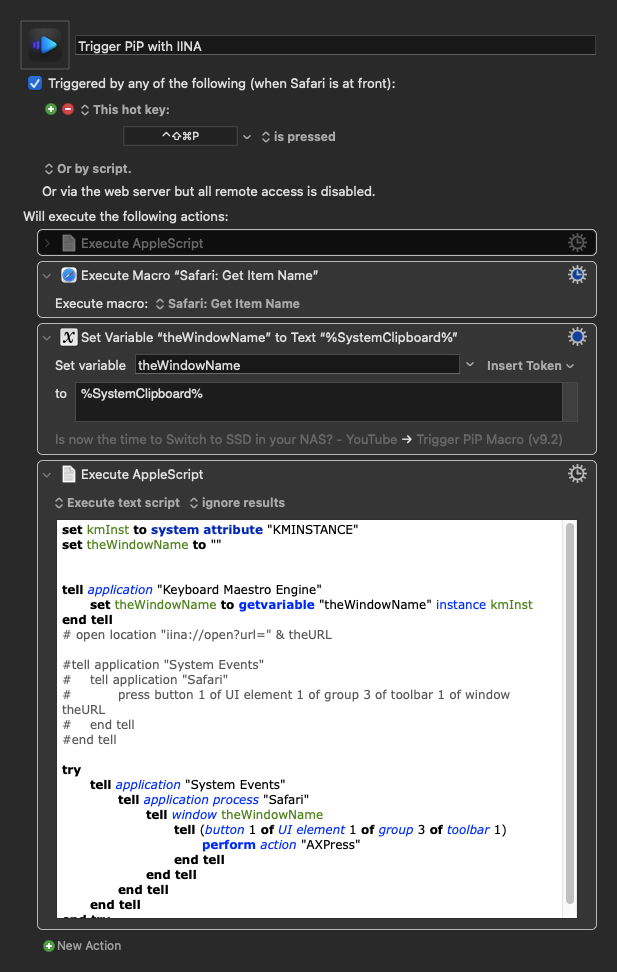The width and height of the screenshot is (617, 972).
Task: Click the 'set kmInst' line in script
Action: (x=210, y=529)
